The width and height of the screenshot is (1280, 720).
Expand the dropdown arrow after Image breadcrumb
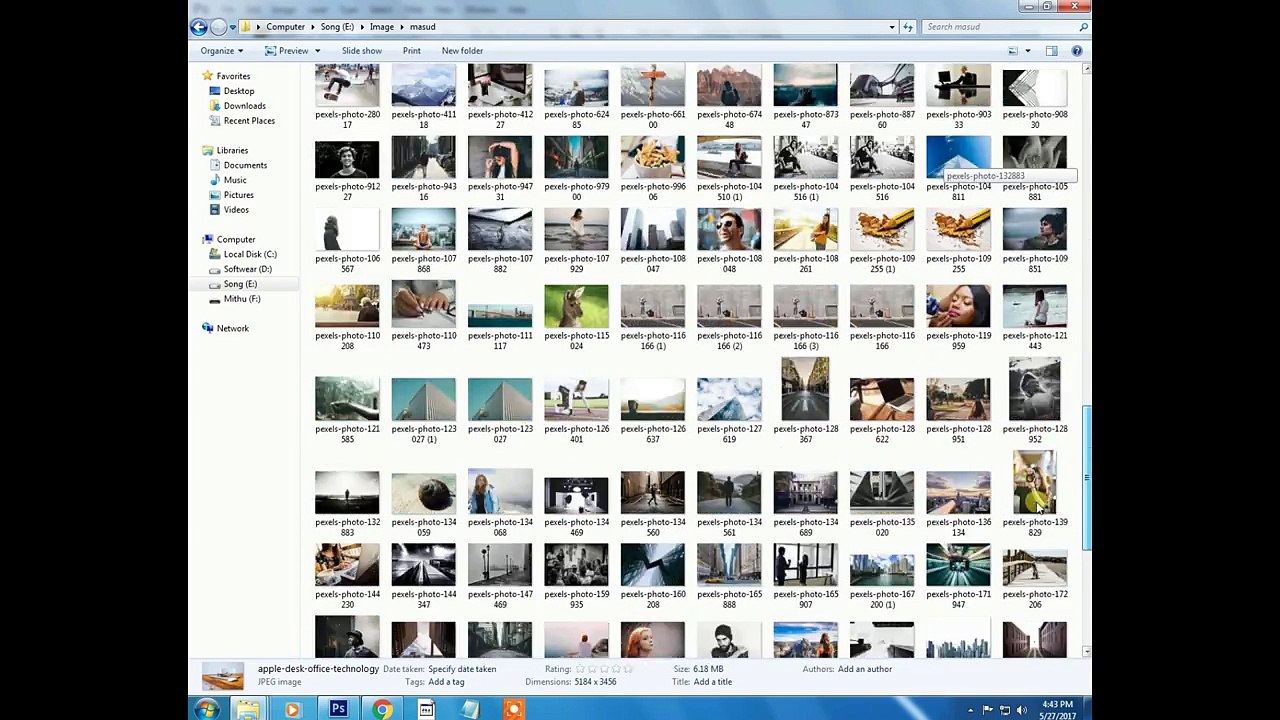[402, 27]
